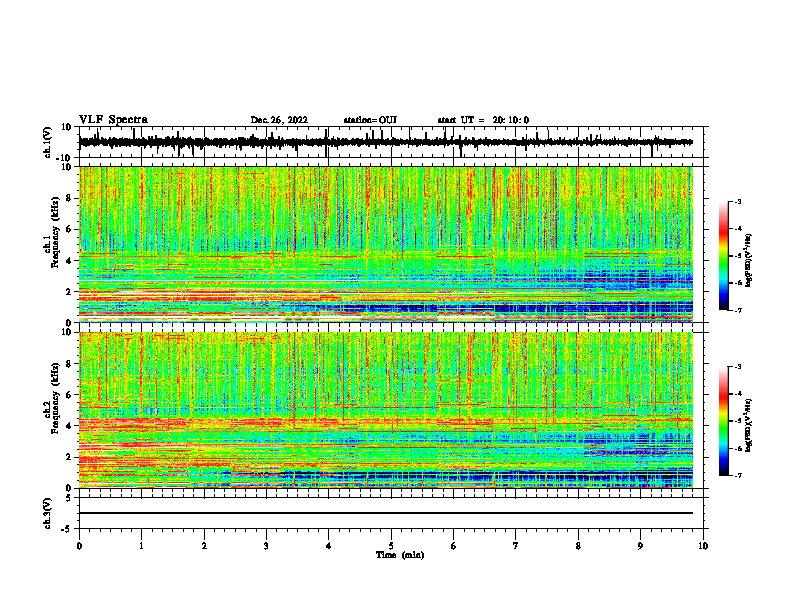Click the ch.1(V) waveform axis label
The image size is (792, 612).
[47, 142]
